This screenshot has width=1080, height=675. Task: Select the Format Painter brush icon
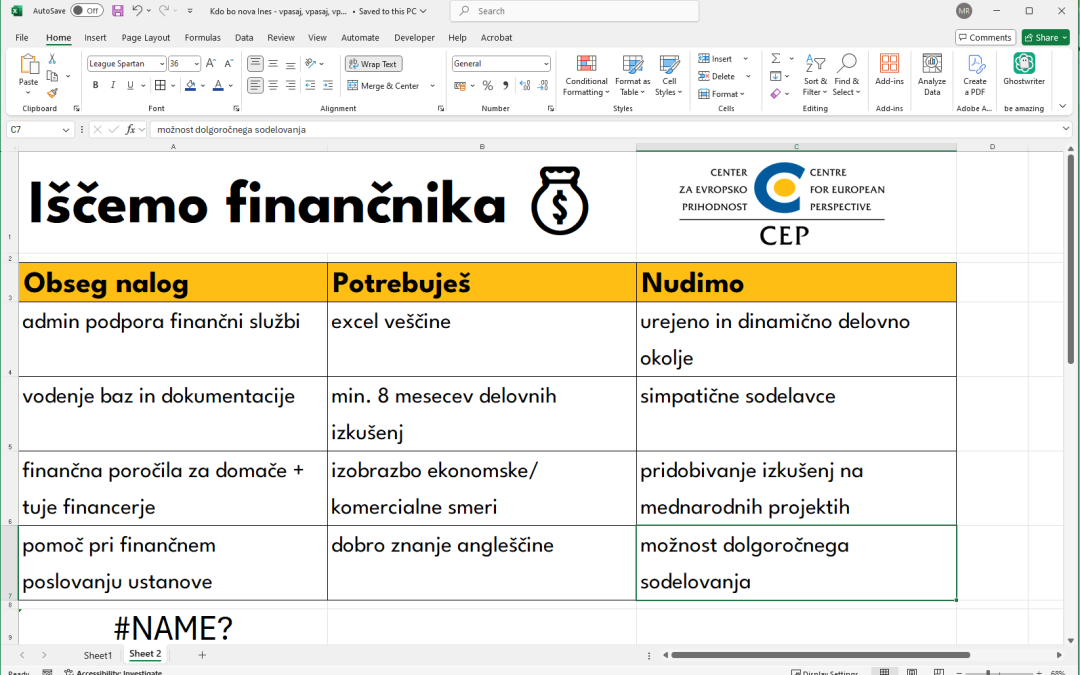tap(52, 93)
